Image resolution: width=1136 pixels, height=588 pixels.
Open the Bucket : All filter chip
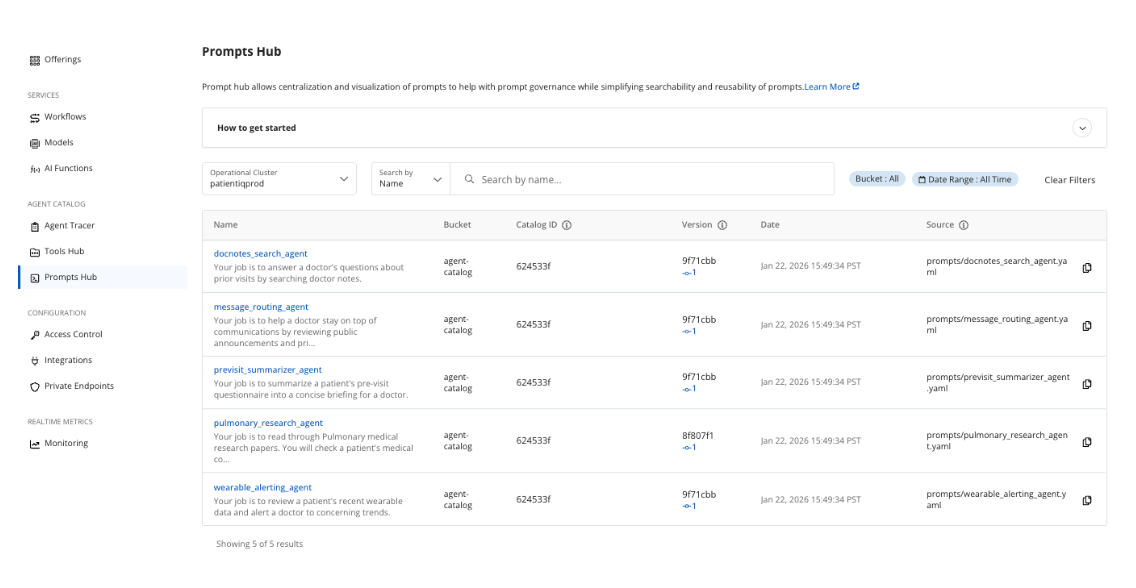pos(877,179)
